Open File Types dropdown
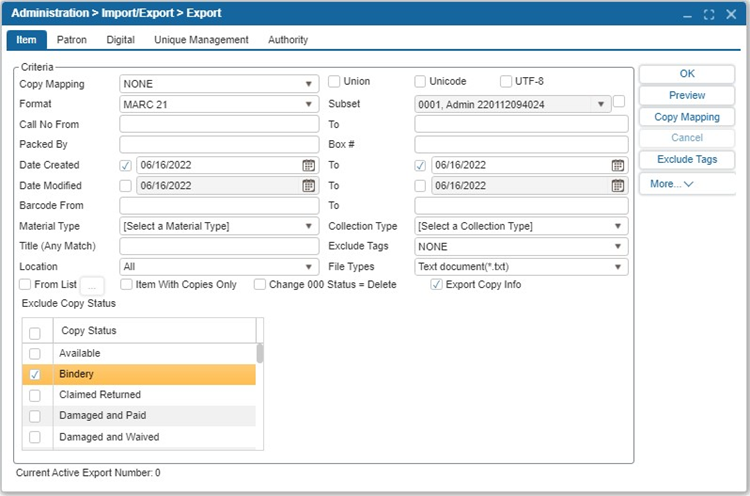Image resolution: width=750 pixels, height=496 pixels. (521, 267)
